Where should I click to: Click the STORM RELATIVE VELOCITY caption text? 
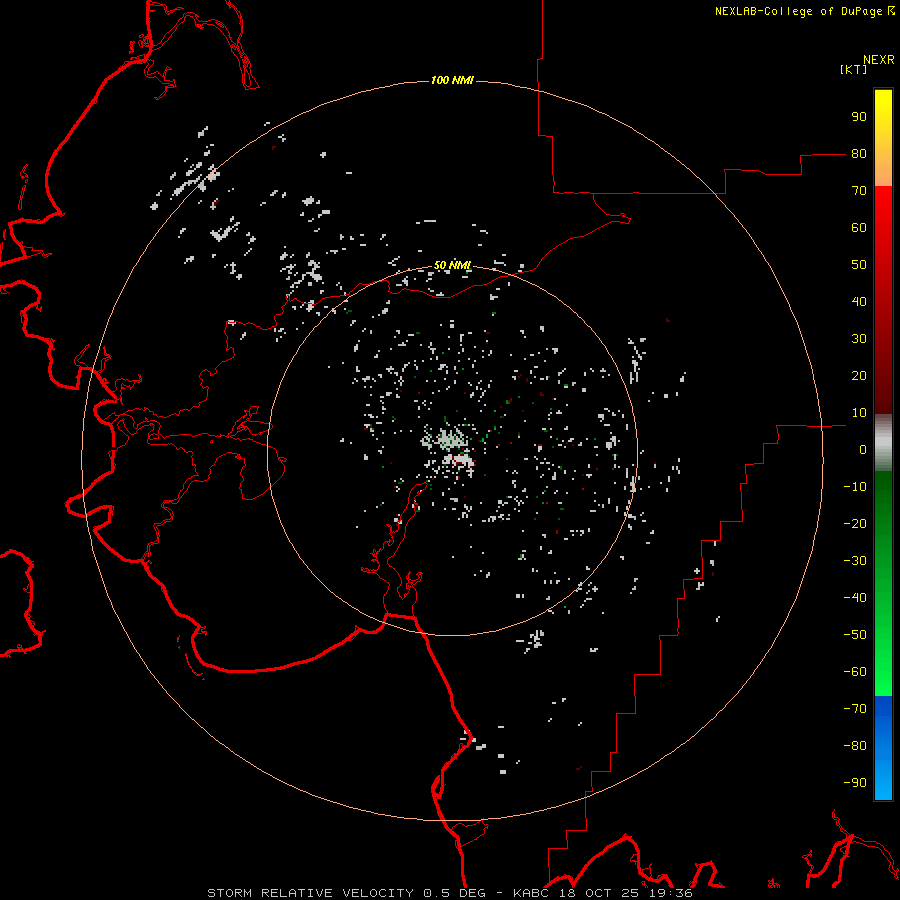click(310, 893)
